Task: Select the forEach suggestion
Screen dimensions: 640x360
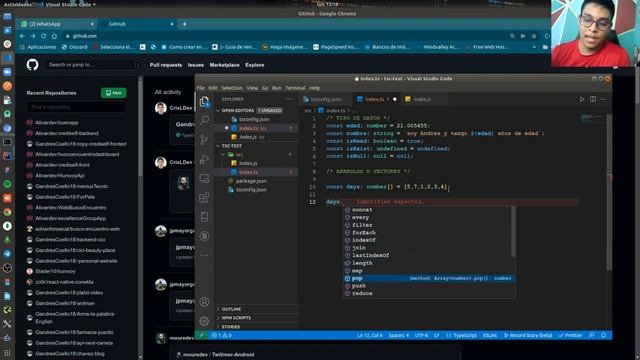Action: pos(429,233)
